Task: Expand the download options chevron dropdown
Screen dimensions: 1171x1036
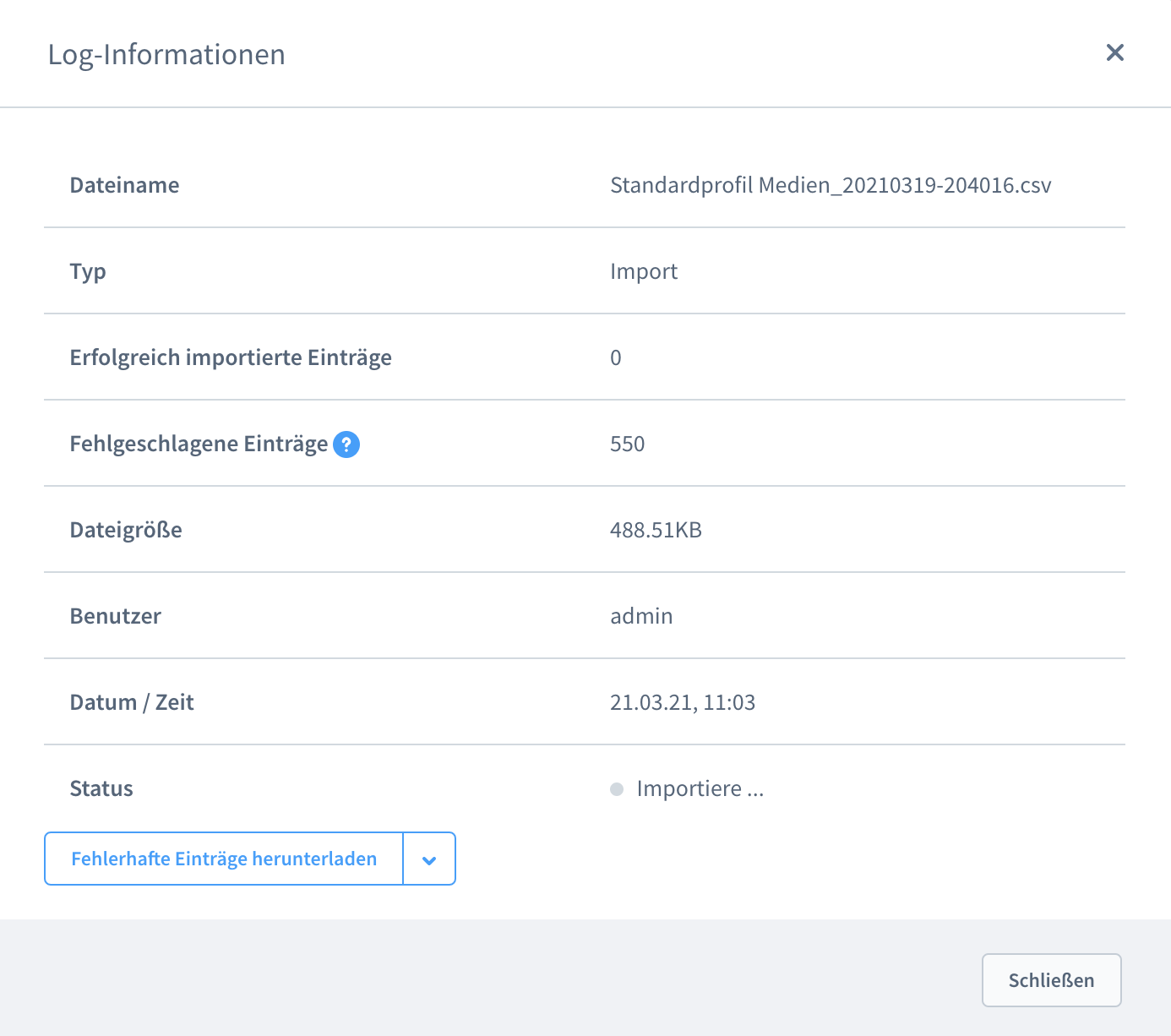Action: pos(429,859)
